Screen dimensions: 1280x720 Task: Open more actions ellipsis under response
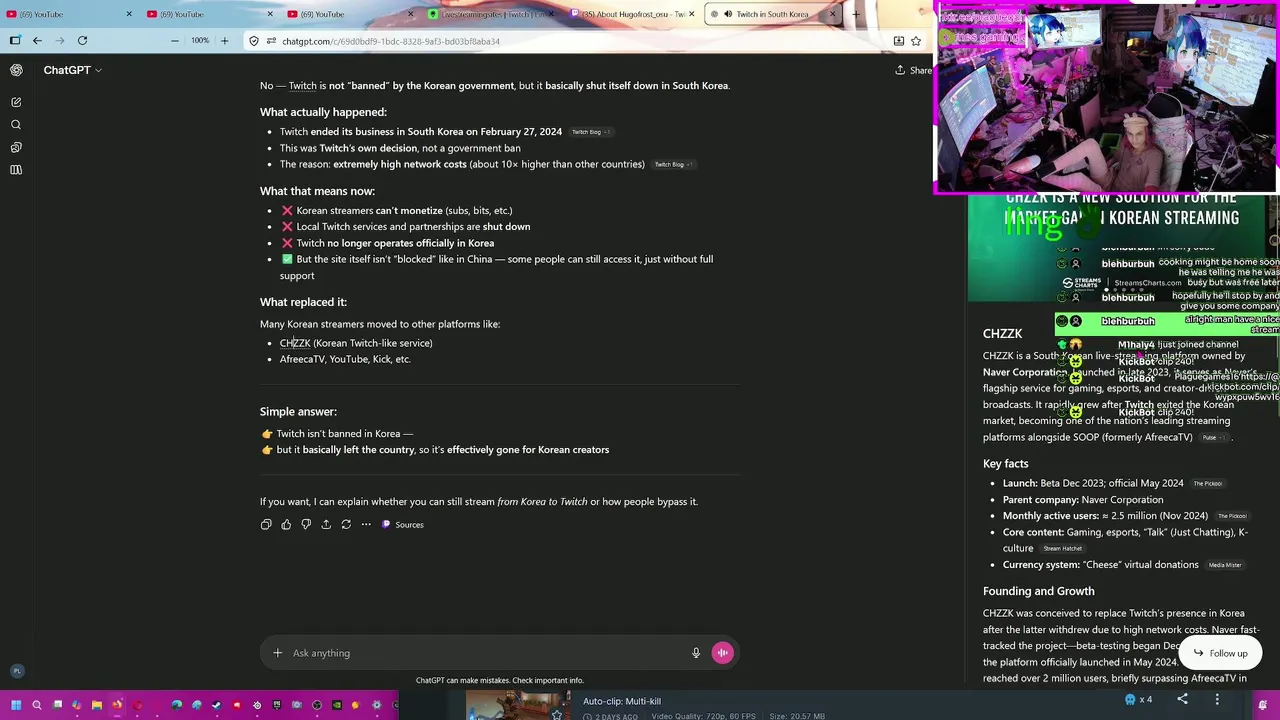click(x=366, y=525)
